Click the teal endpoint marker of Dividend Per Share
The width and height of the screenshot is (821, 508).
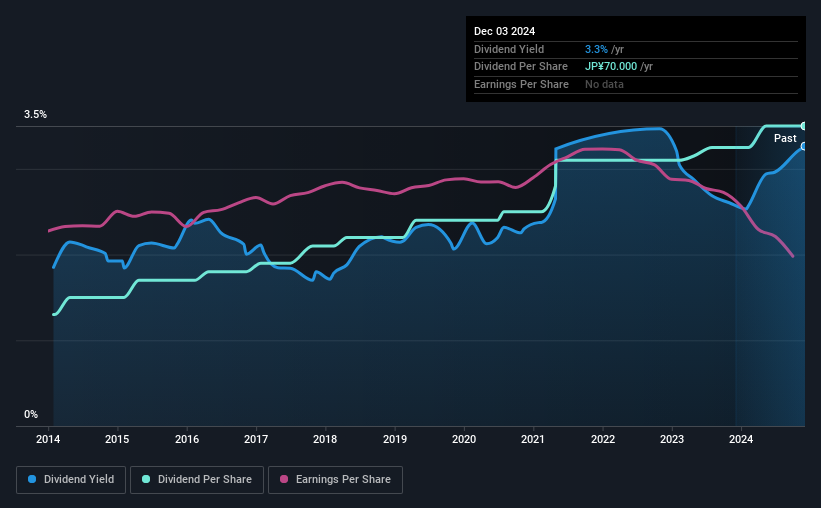pos(803,126)
